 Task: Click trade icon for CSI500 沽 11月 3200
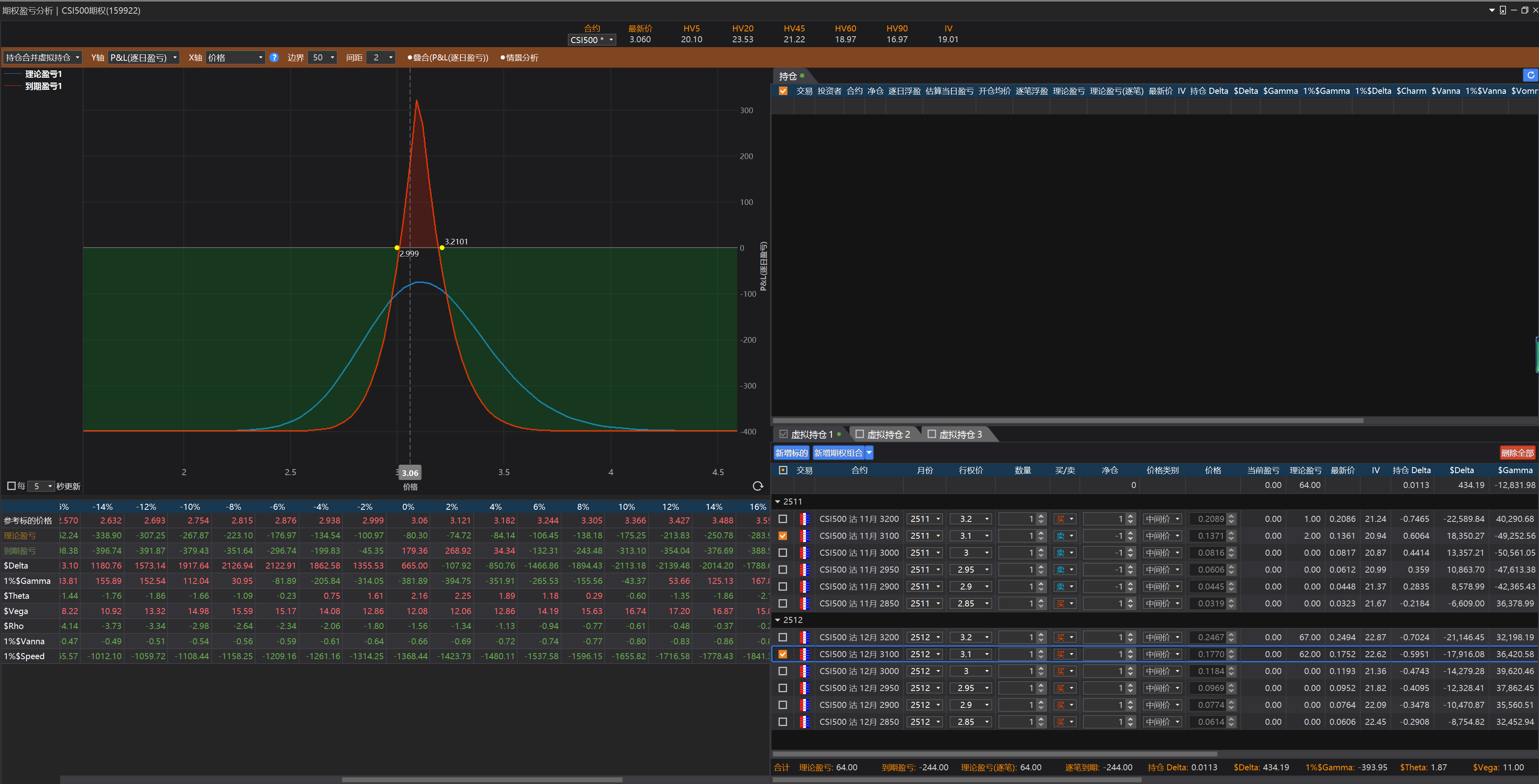[804, 519]
